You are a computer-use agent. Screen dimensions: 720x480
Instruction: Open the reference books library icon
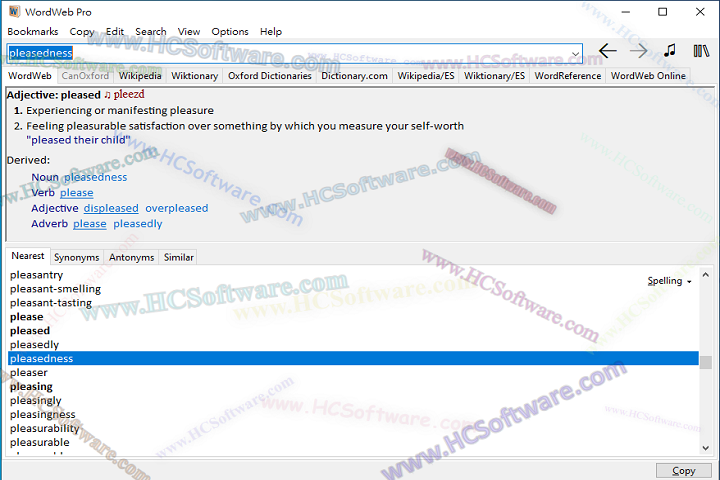[x=701, y=51]
